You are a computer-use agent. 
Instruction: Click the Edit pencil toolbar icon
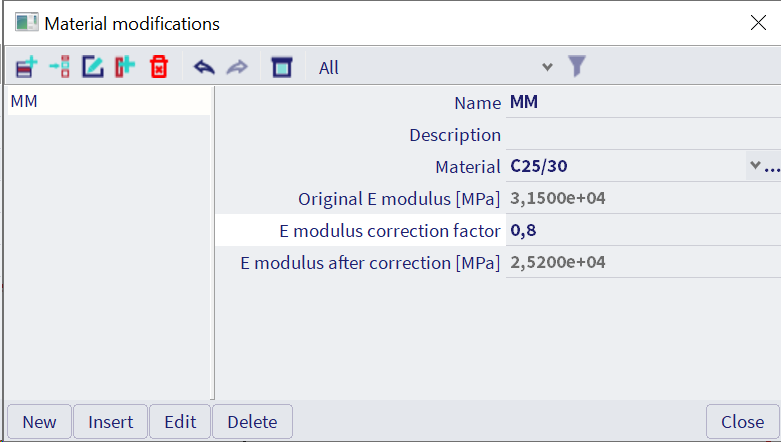click(x=92, y=67)
